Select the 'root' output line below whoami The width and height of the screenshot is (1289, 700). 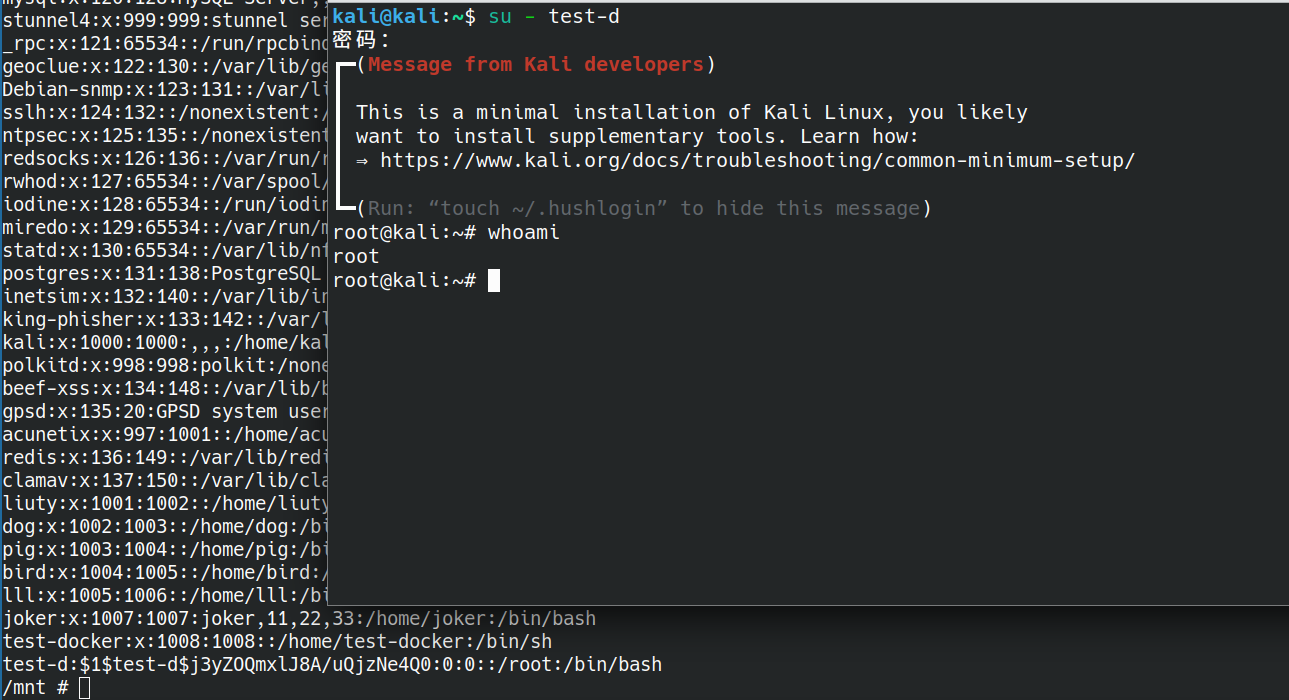[356, 256]
